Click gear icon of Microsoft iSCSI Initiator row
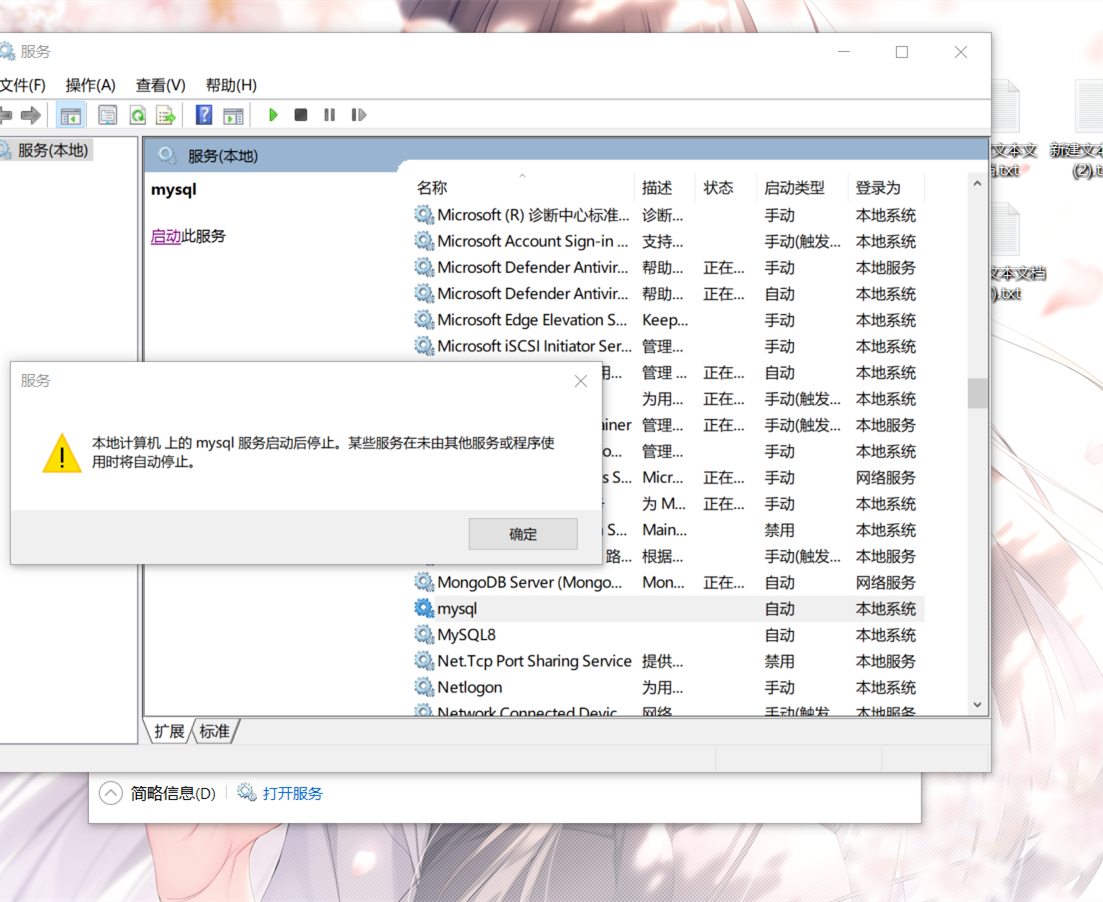Image resolution: width=1103 pixels, height=902 pixels. pos(423,345)
